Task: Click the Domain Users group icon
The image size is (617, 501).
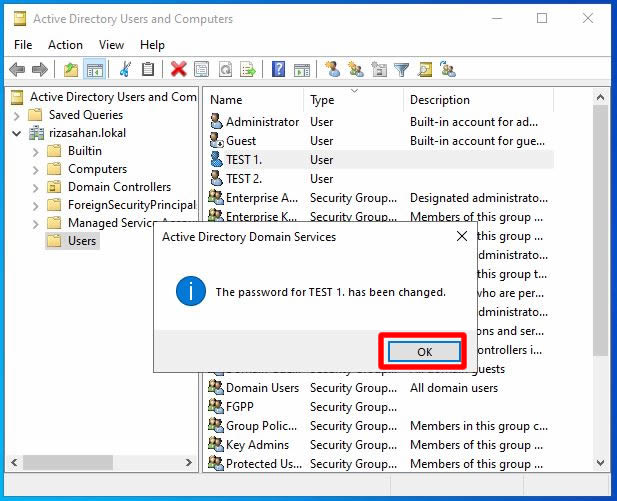Action: coord(216,387)
